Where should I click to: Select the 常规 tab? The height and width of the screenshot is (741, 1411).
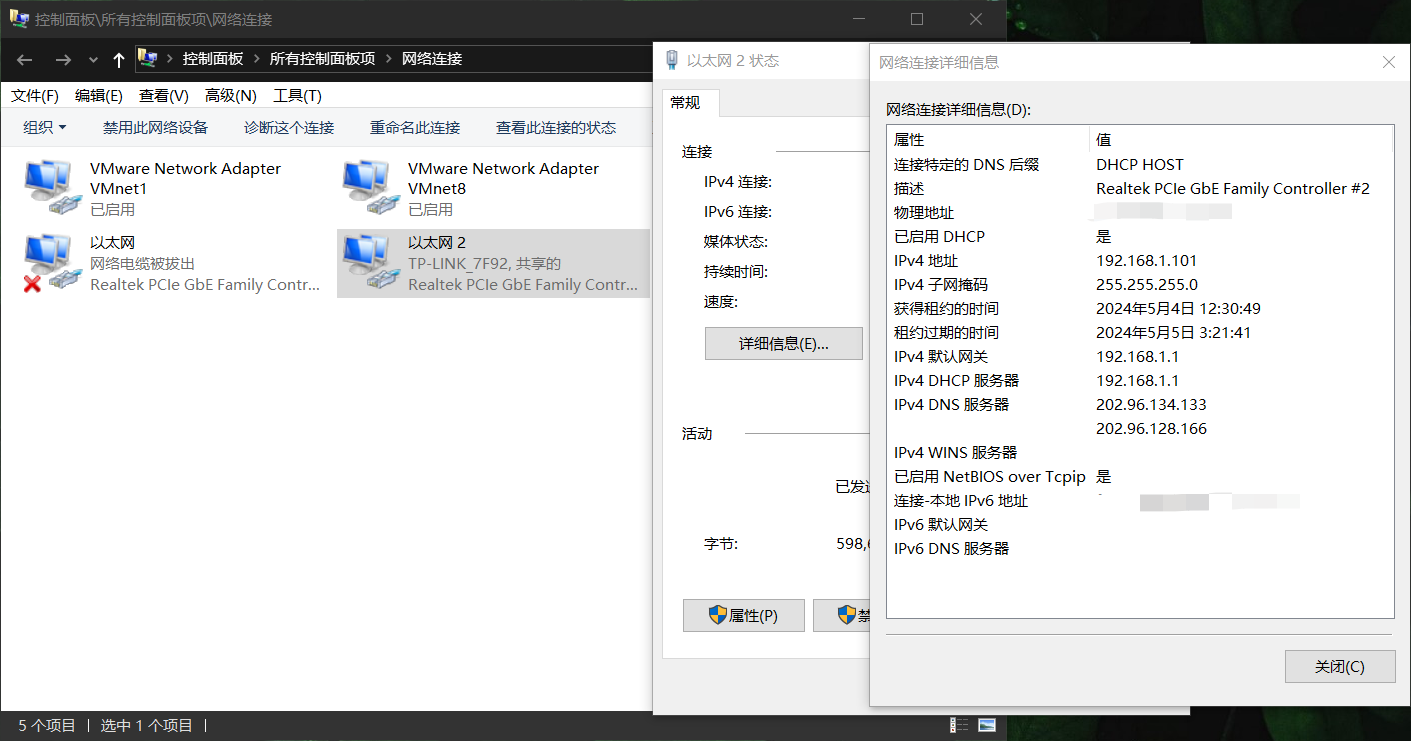point(685,103)
